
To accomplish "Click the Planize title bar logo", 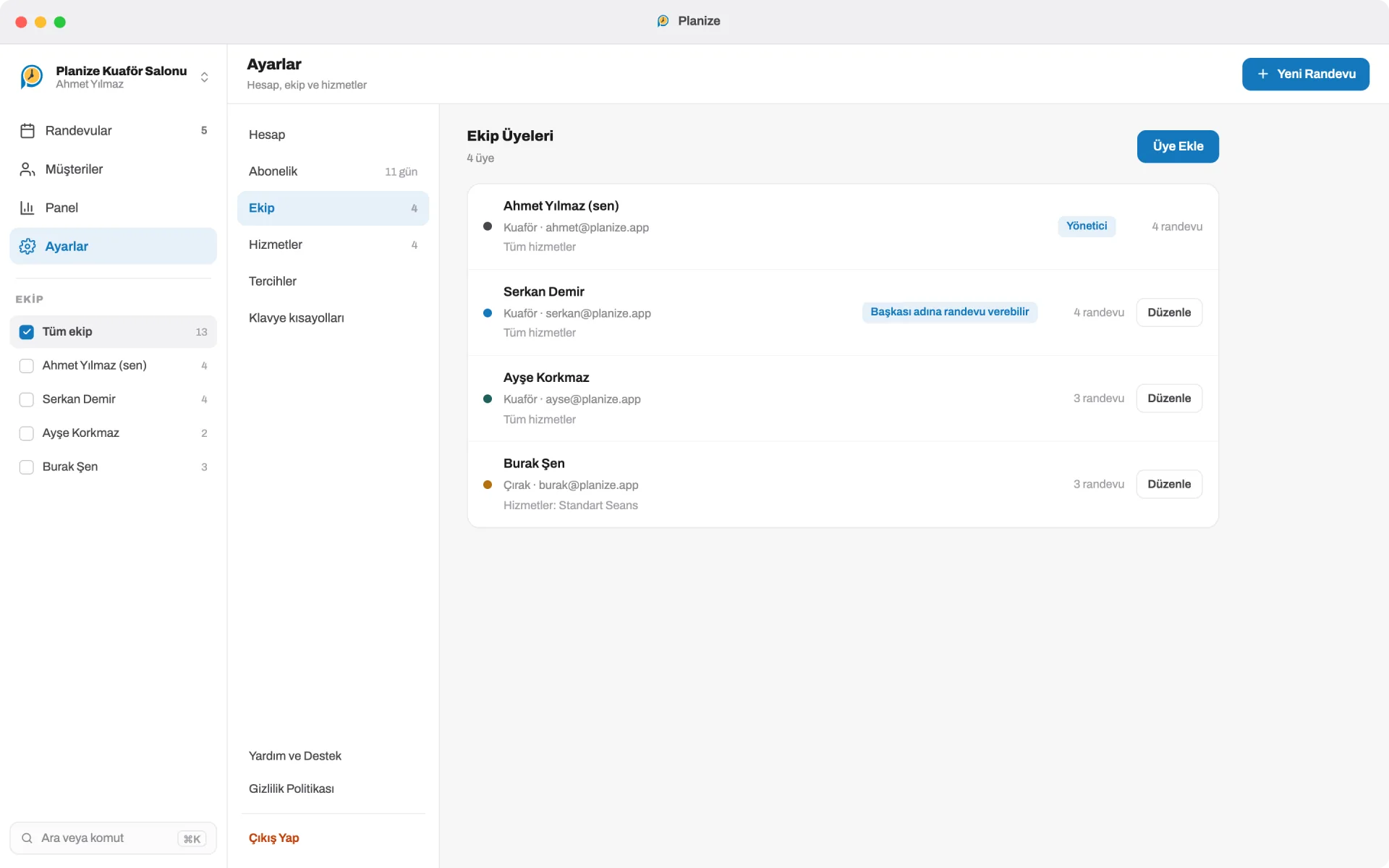I will coord(663,21).
